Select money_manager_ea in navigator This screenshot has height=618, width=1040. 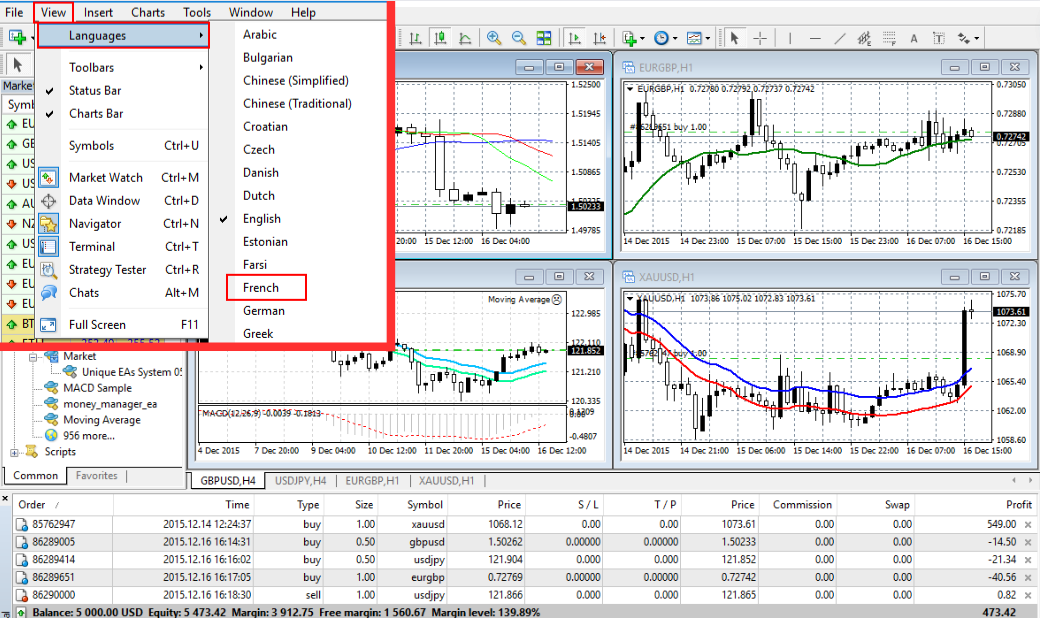[110, 404]
